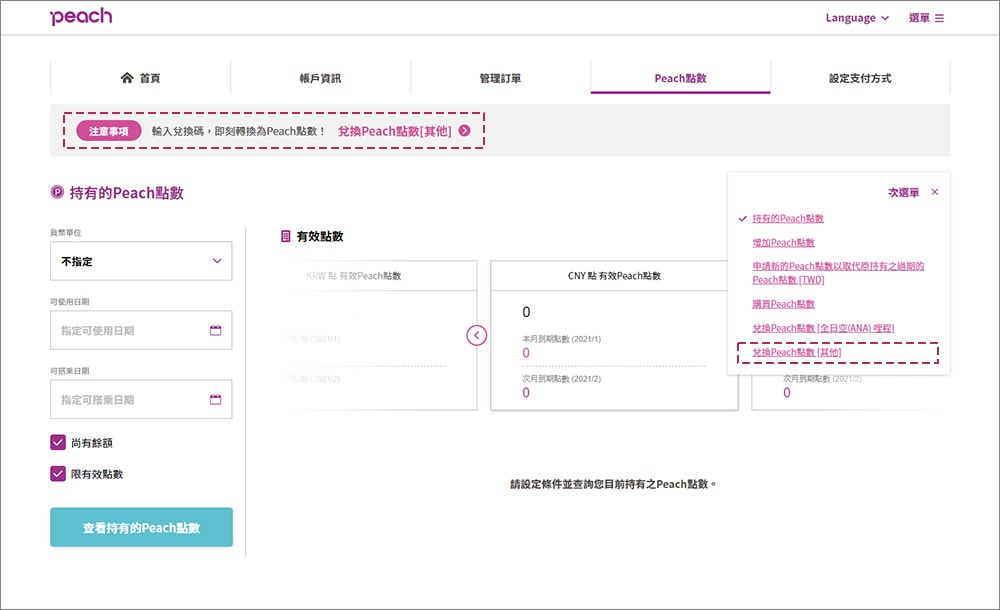The width and height of the screenshot is (1000, 610).
Task: Go to the 設定支付方式 tab
Action: coord(860,78)
